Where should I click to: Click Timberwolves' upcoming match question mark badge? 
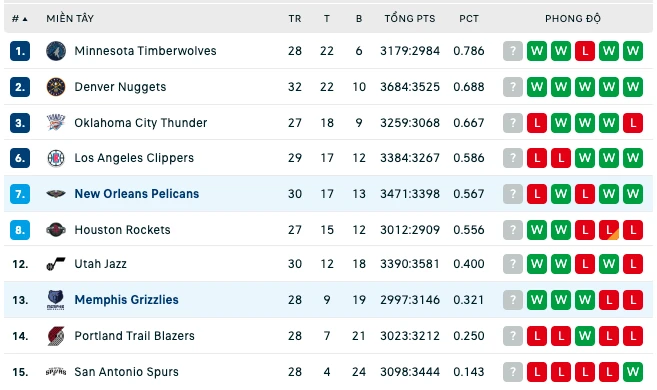point(513,51)
